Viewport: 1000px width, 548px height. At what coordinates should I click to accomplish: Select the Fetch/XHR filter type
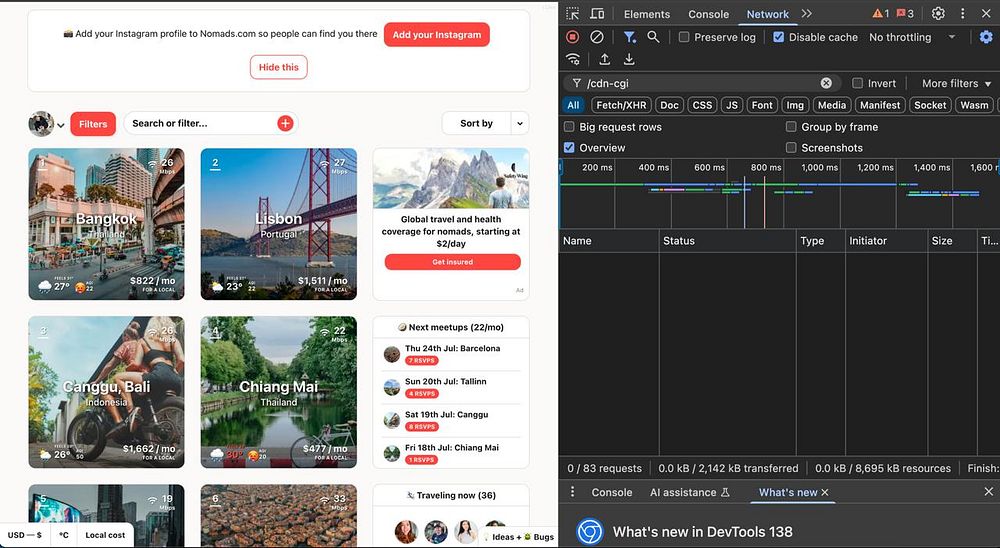pos(621,105)
